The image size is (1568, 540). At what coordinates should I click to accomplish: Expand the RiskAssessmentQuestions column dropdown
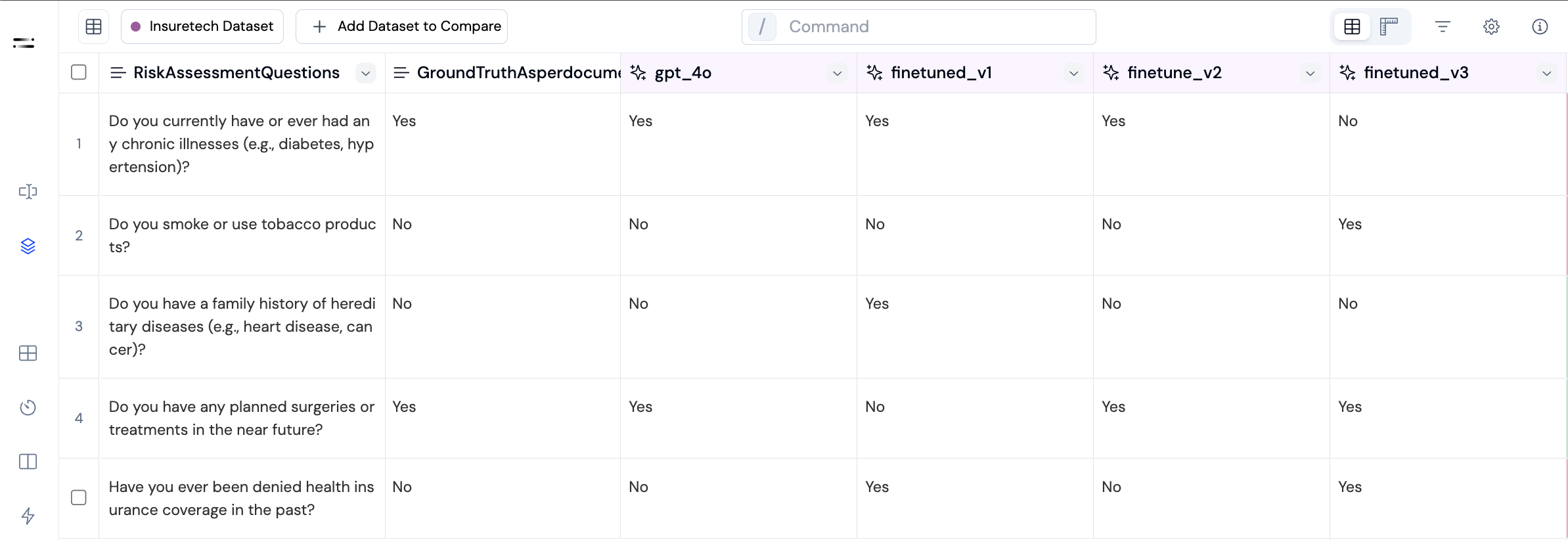[366, 73]
